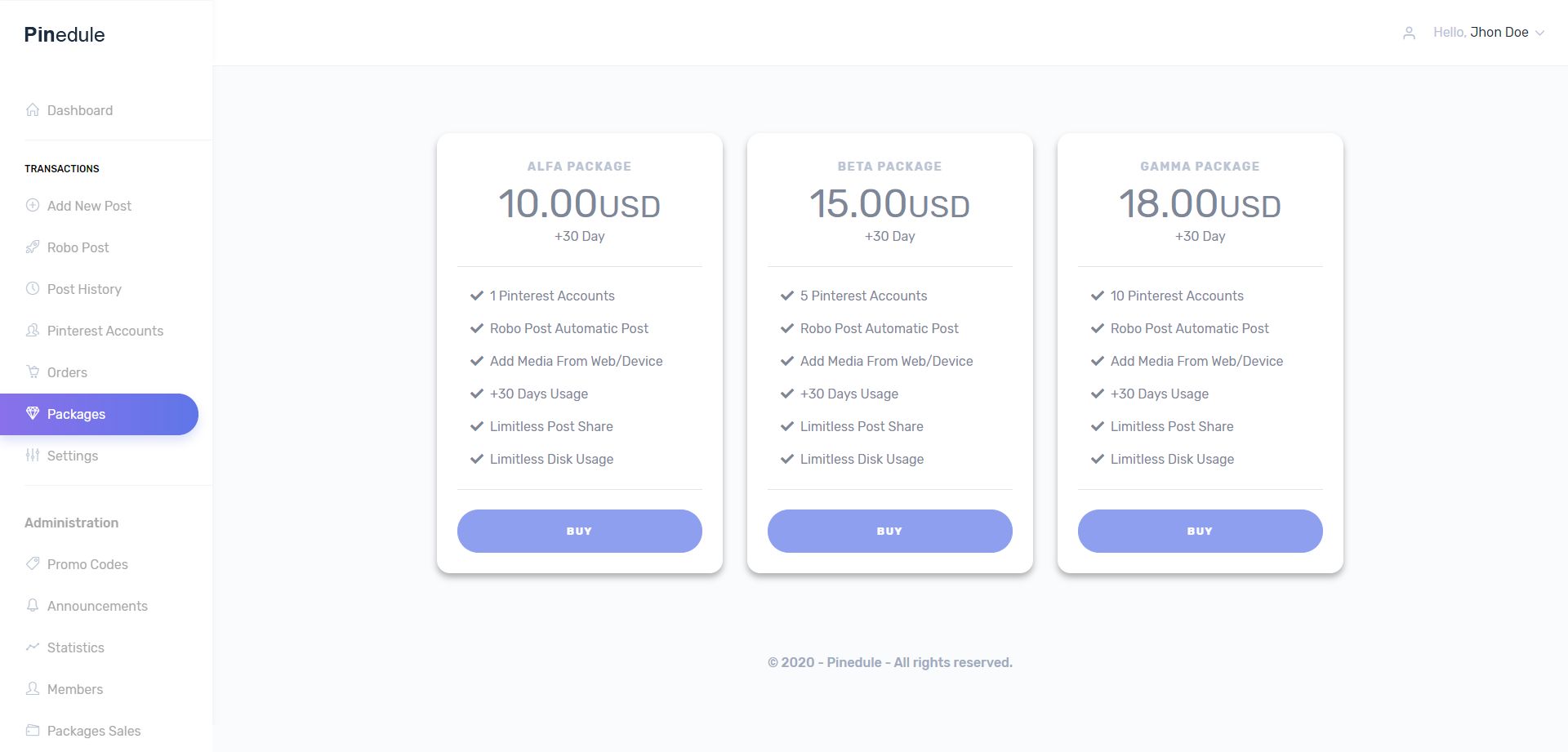Click the Settings sliders icon
The image size is (1568, 752).
pyautogui.click(x=33, y=456)
